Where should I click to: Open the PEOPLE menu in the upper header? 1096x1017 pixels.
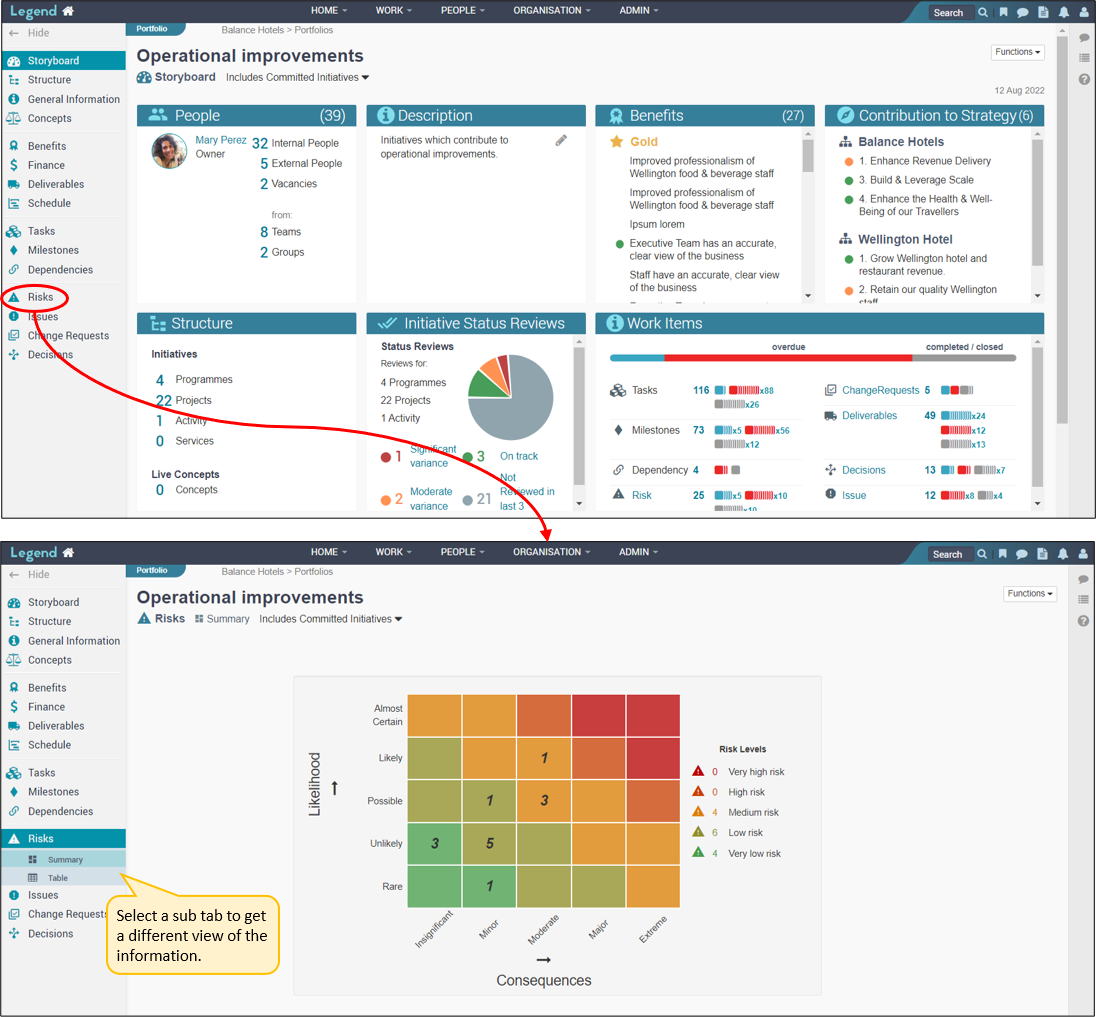point(462,10)
